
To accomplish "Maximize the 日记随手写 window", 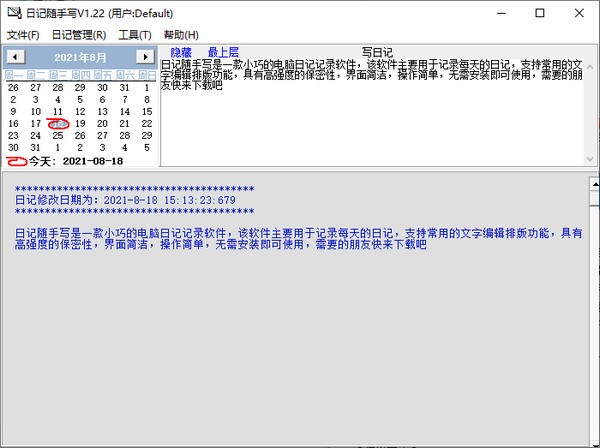I will (x=540, y=13).
